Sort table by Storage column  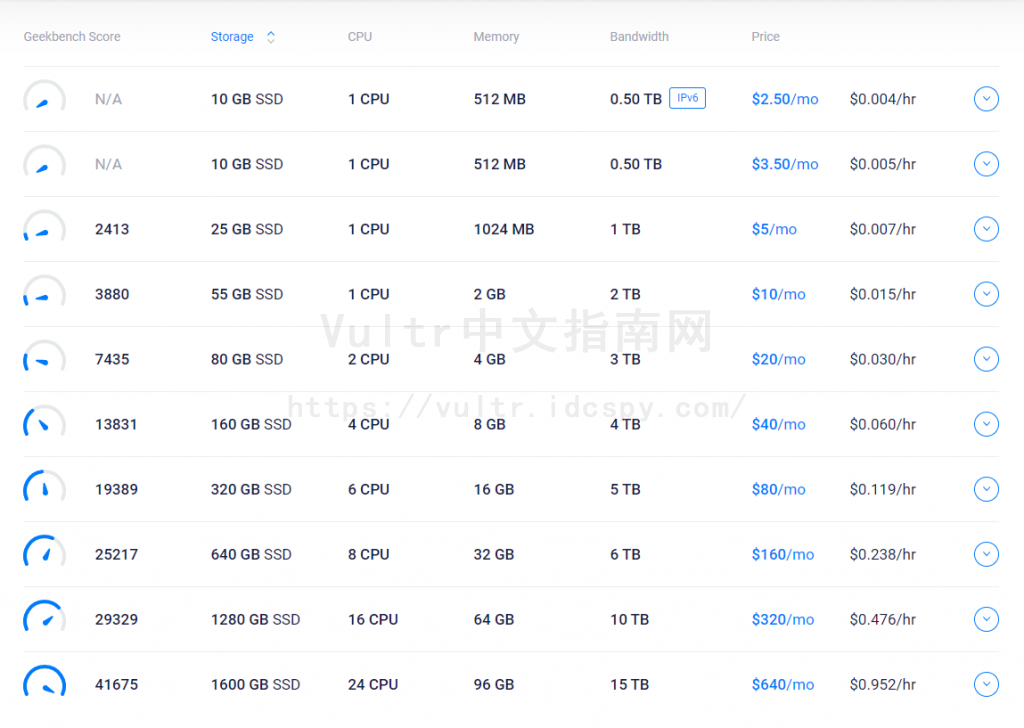click(x=232, y=37)
